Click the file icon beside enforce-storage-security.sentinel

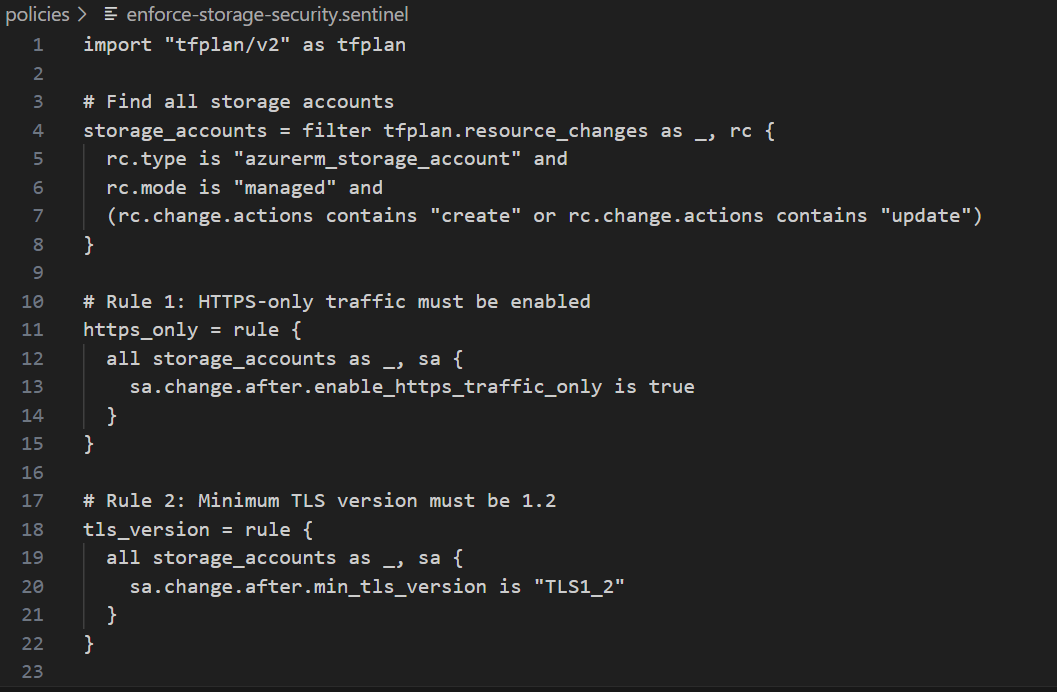pyautogui.click(x=111, y=15)
